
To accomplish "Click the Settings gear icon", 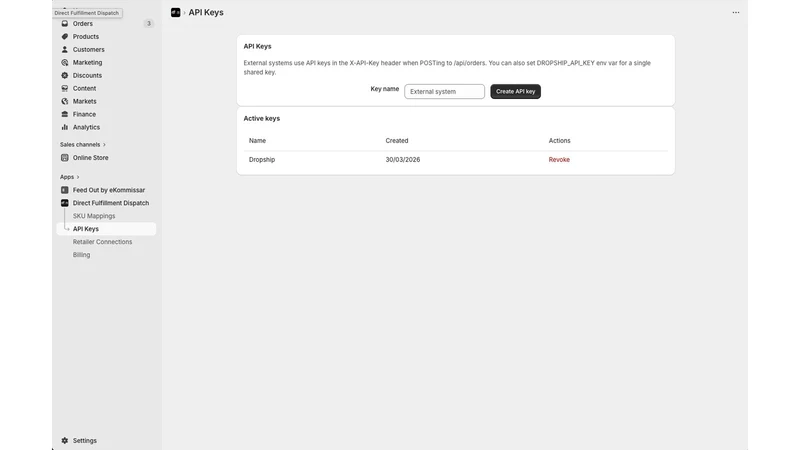I will (65, 440).
